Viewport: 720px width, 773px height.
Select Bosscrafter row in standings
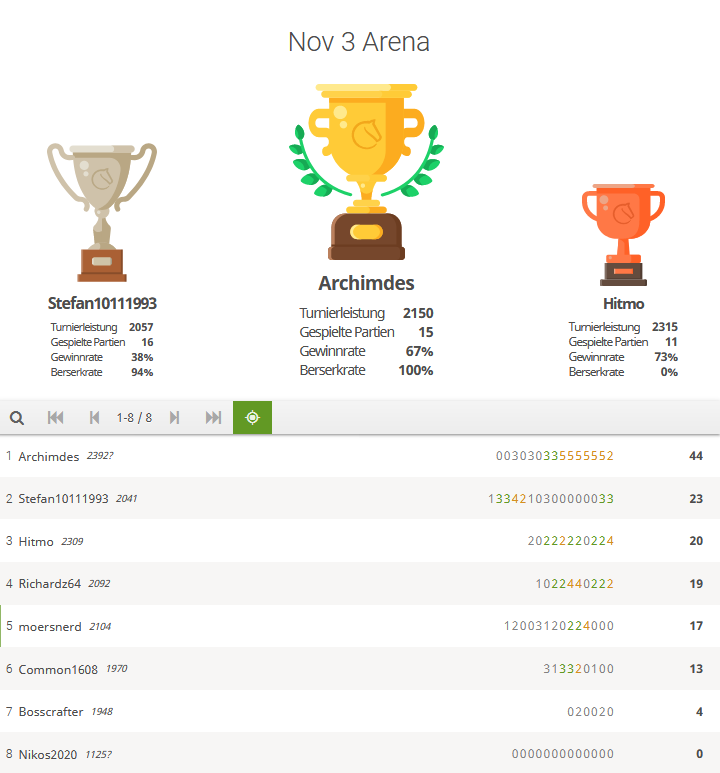(360, 711)
